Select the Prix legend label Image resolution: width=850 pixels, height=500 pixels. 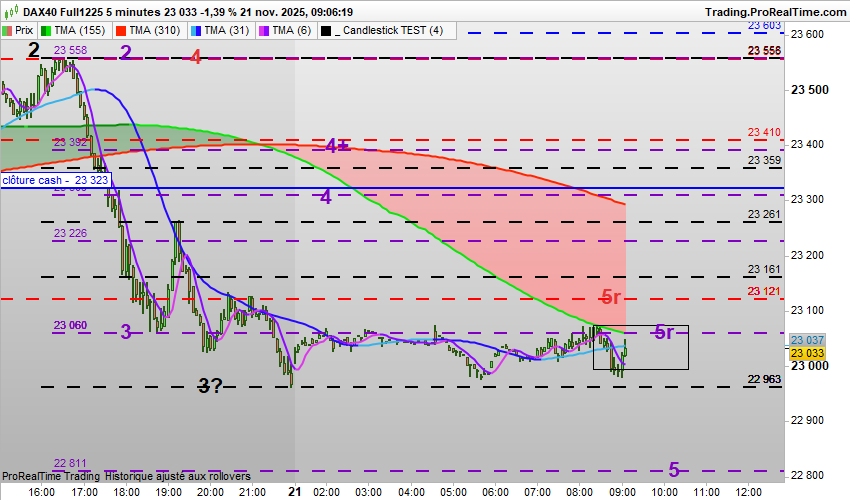click(24, 31)
